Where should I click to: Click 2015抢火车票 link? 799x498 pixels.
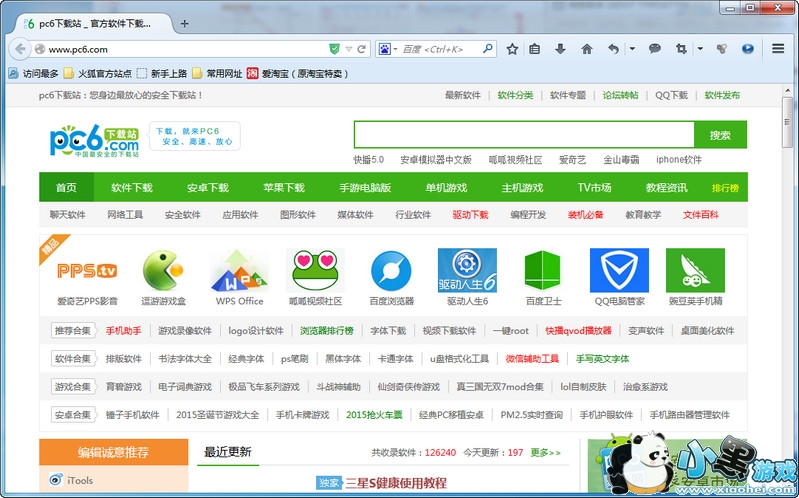pyautogui.click(x=374, y=414)
